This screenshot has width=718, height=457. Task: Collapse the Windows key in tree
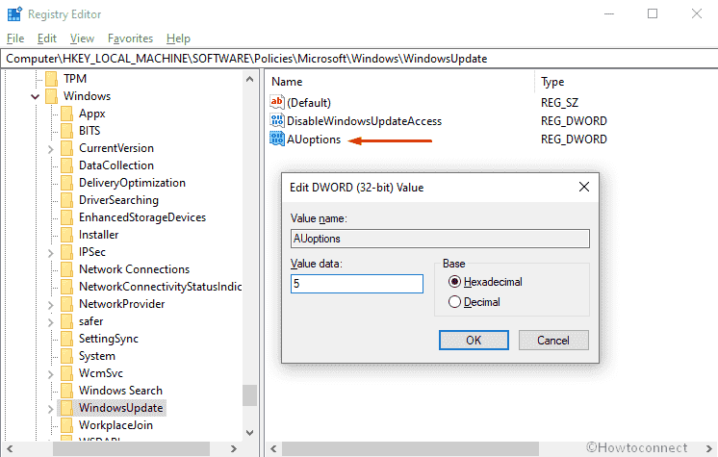(35, 97)
